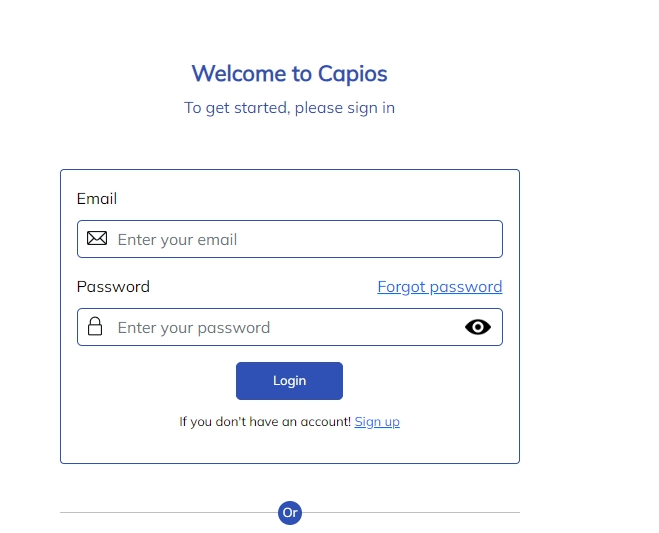This screenshot has height=533, width=659.
Task: Focus the Enter your email input
Action: [290, 239]
